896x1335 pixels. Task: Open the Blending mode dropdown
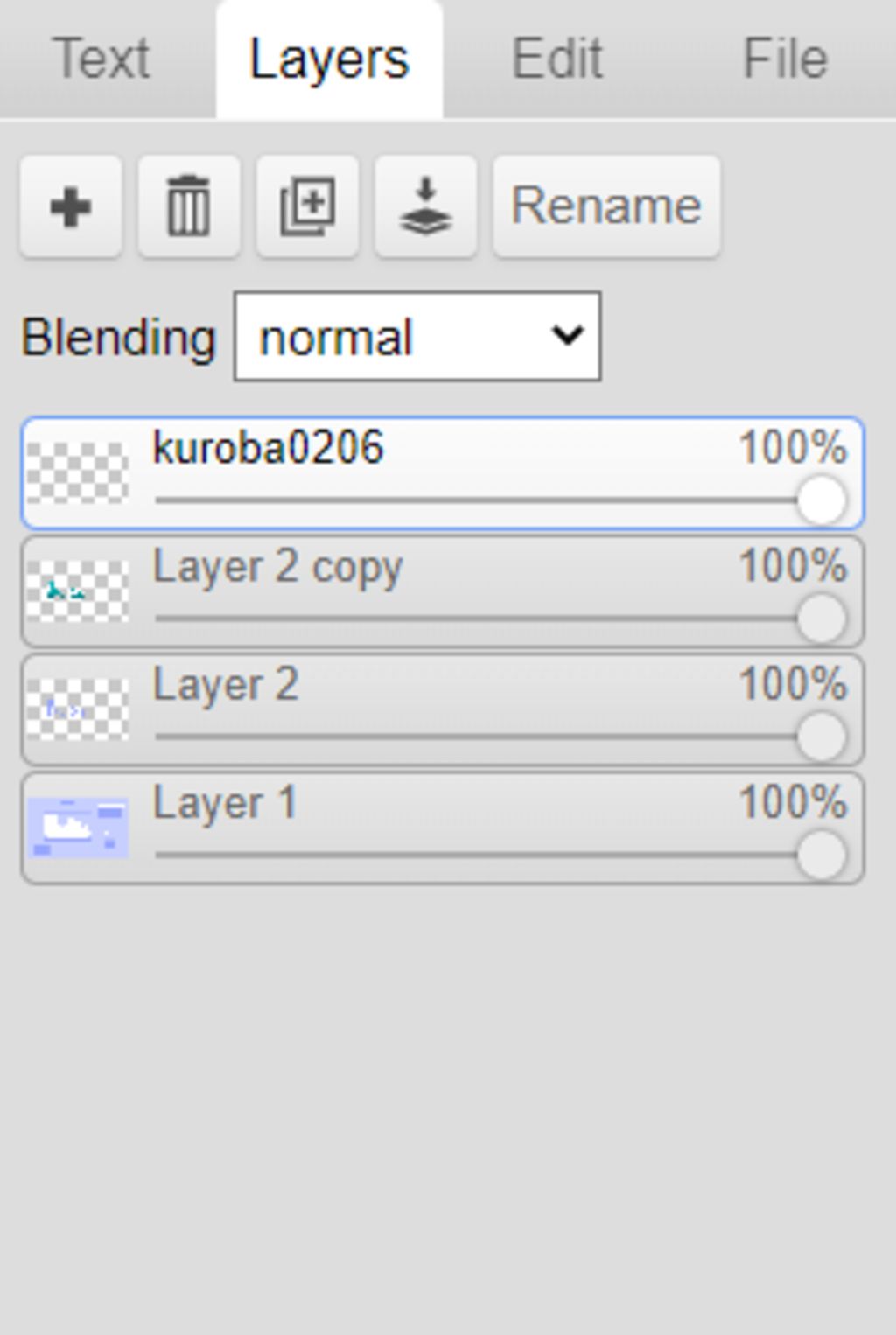tap(417, 337)
